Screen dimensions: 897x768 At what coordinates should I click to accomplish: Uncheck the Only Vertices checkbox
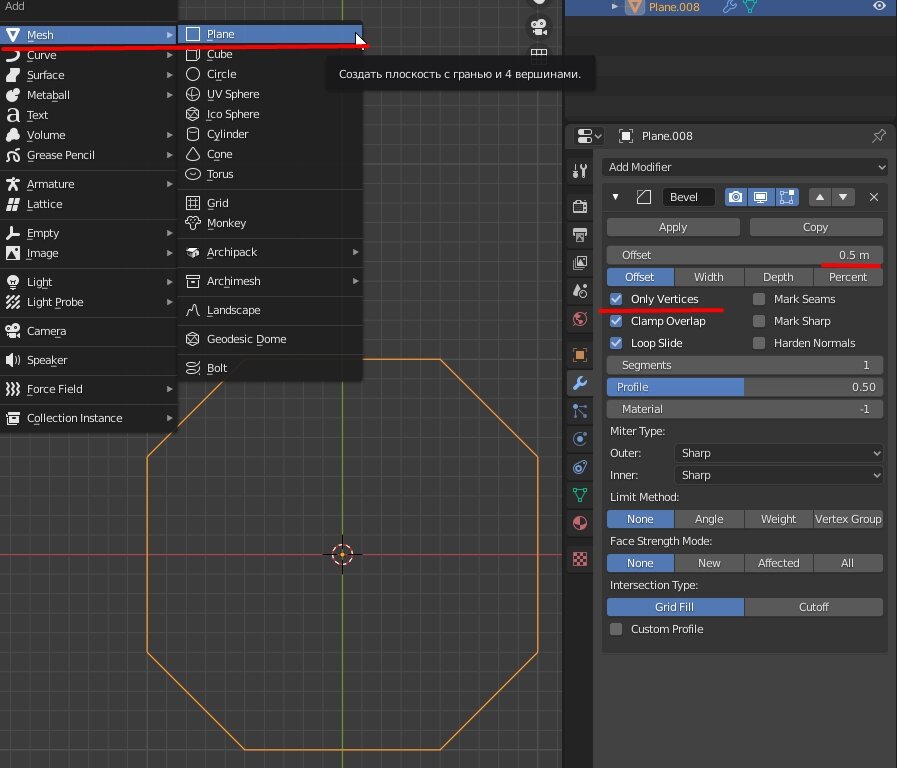tap(616, 299)
